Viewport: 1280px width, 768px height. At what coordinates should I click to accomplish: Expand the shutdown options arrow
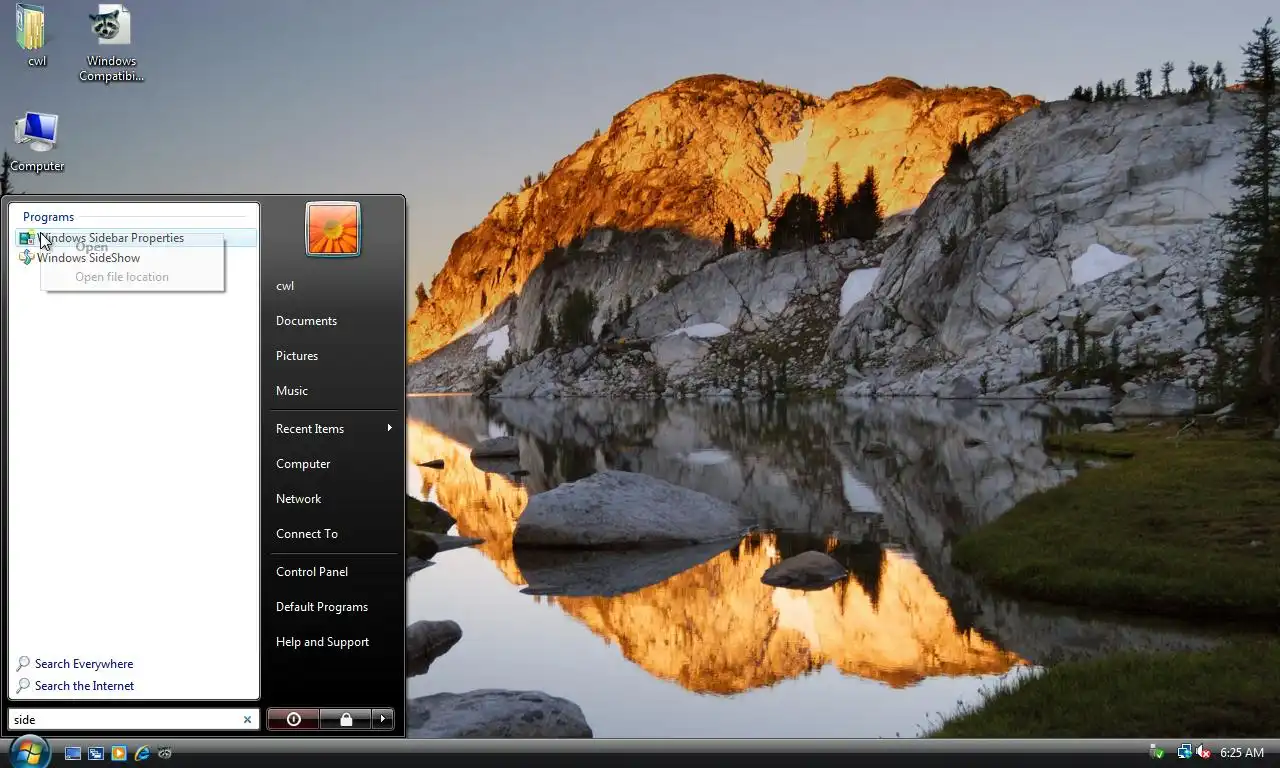382,719
